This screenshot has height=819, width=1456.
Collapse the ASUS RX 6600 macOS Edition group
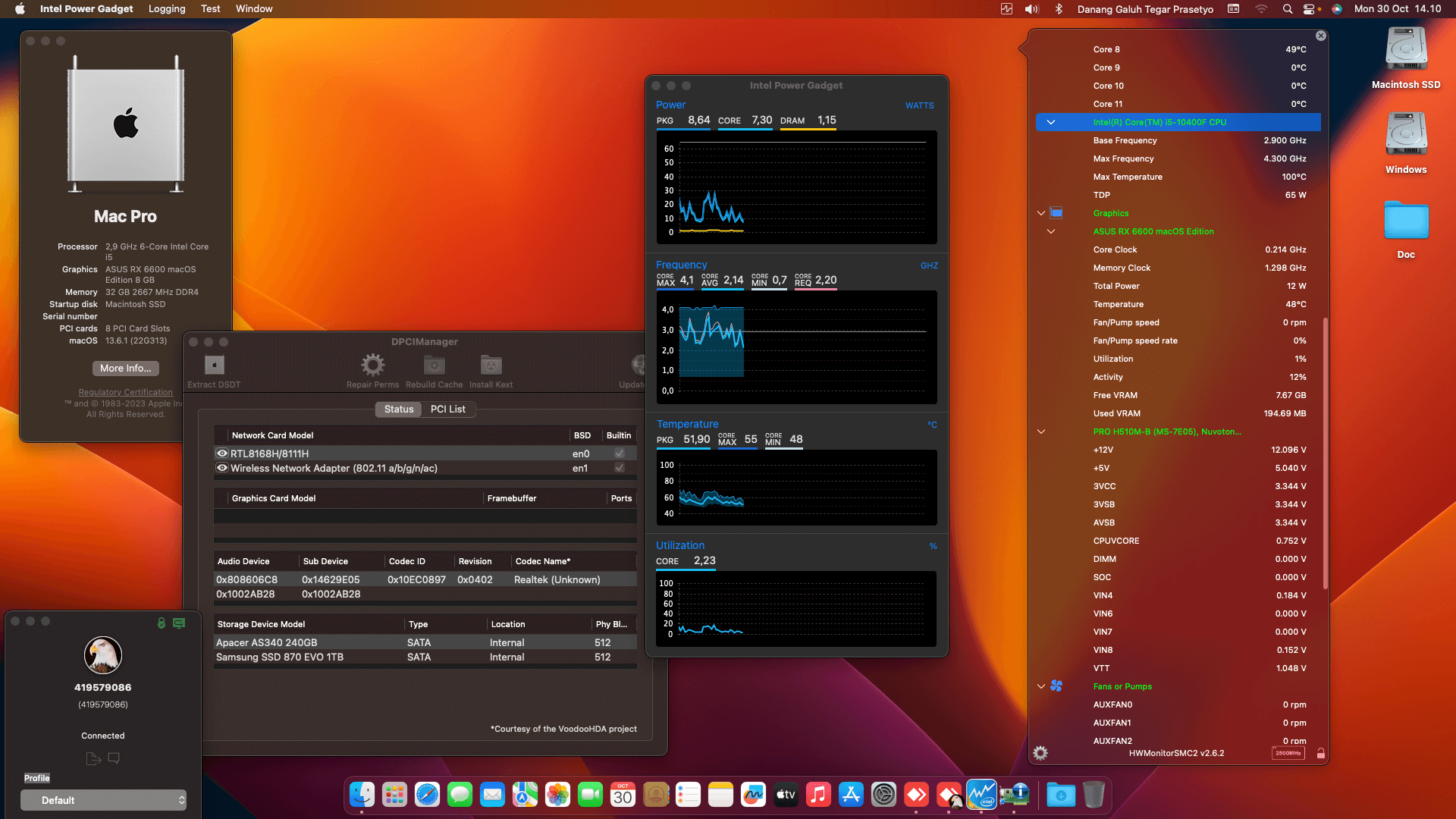(1051, 231)
